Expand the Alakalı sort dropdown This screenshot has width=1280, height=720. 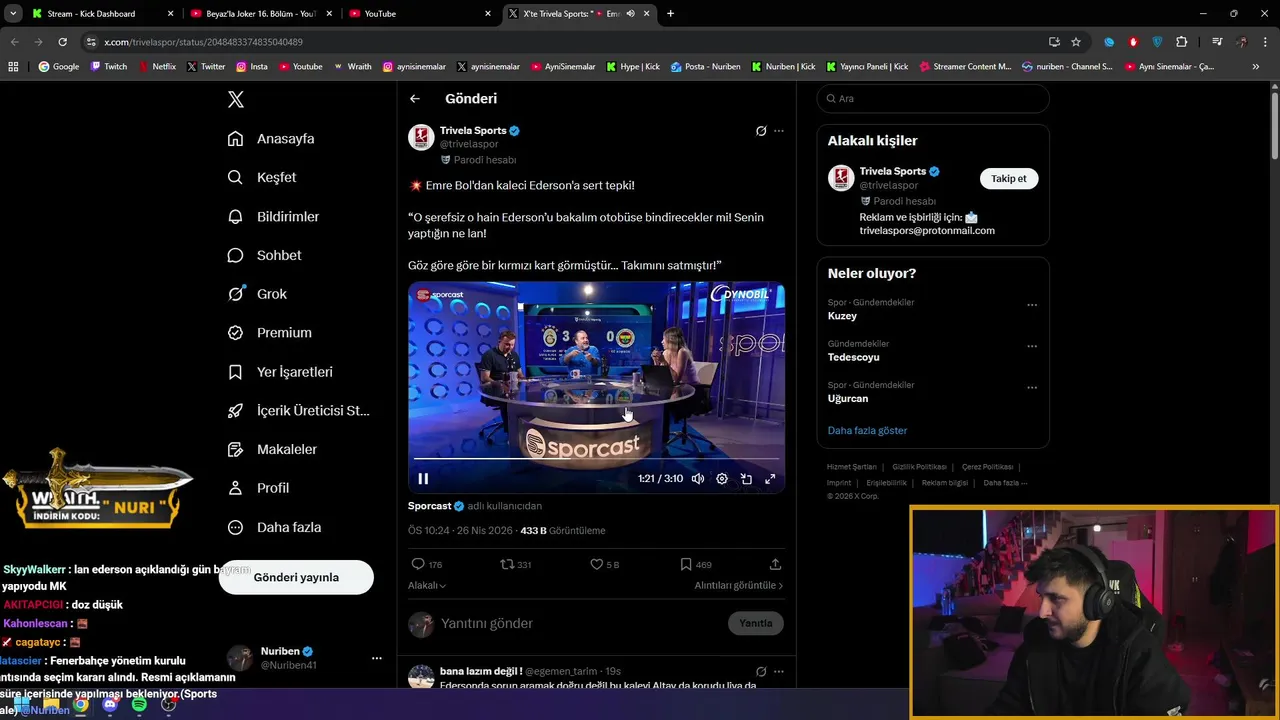pos(427,586)
